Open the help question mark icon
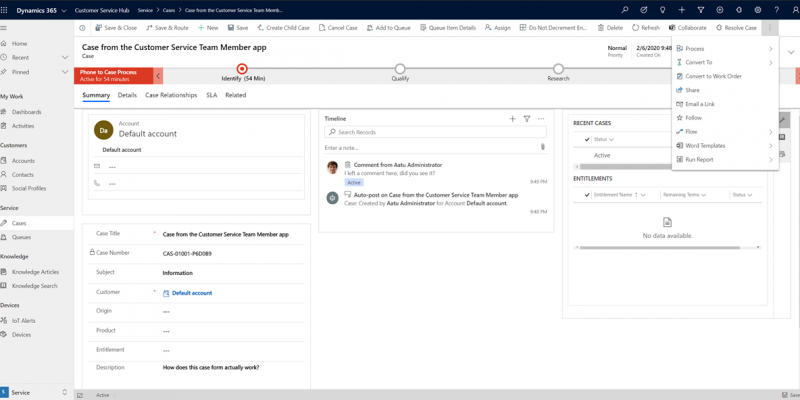The width and height of the screenshot is (800, 400). point(777,10)
